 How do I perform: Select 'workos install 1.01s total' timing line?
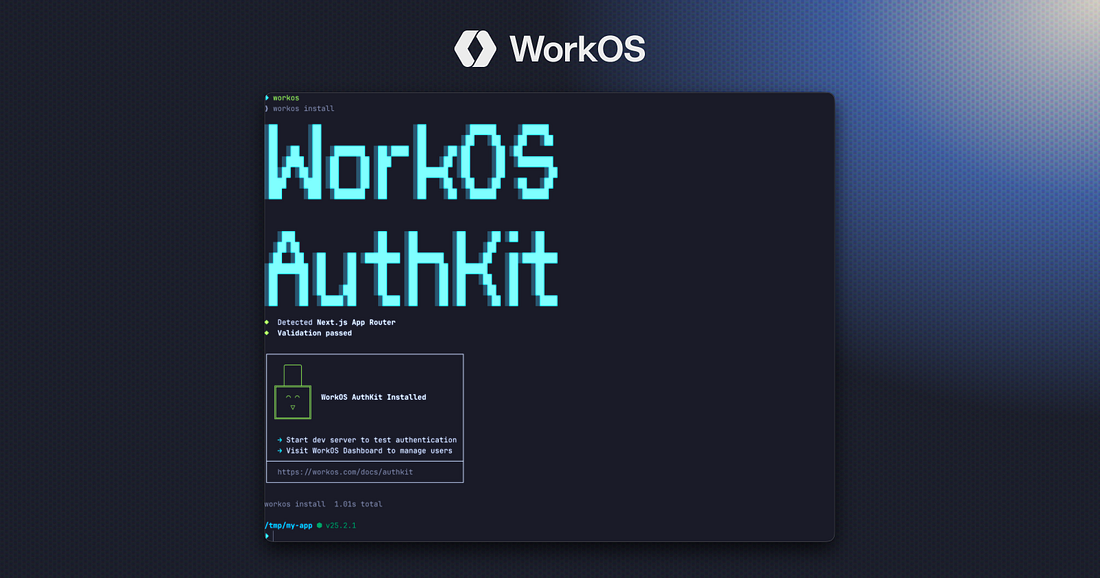(323, 504)
